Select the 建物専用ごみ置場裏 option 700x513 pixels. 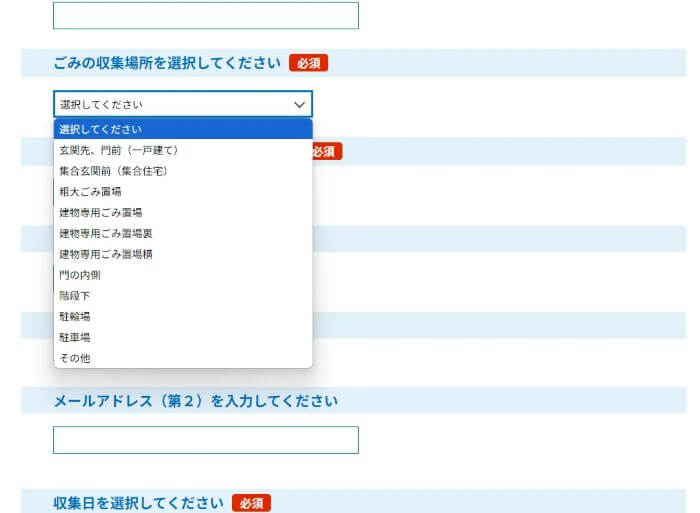(x=183, y=233)
